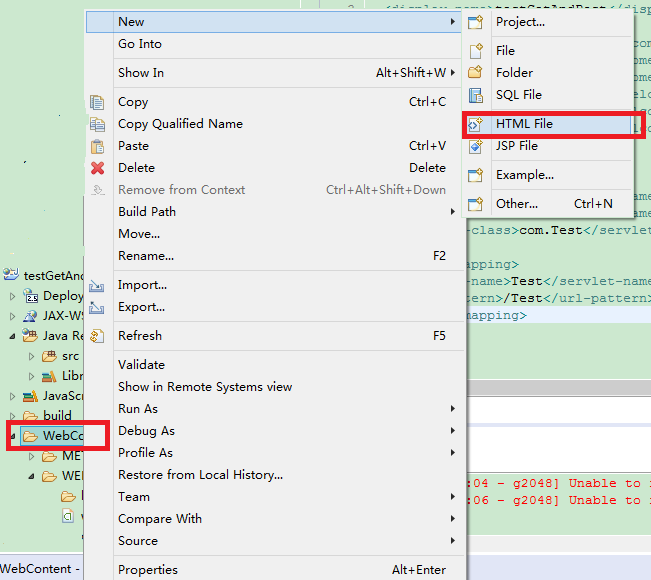The height and width of the screenshot is (580, 651).
Task: Choose Go Into from context menu
Action: 274,44
